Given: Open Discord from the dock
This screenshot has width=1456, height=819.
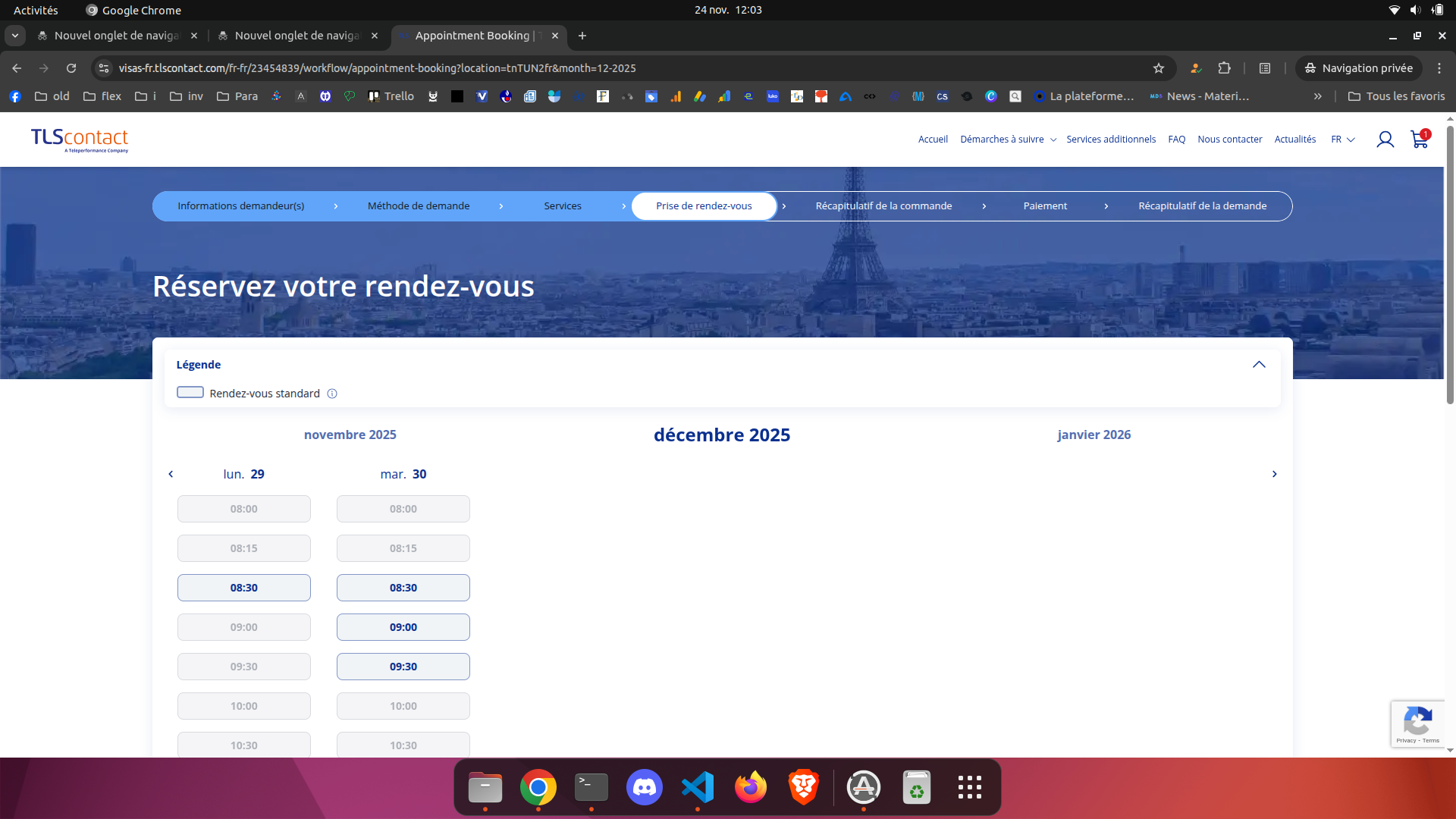Looking at the screenshot, I should click(644, 787).
